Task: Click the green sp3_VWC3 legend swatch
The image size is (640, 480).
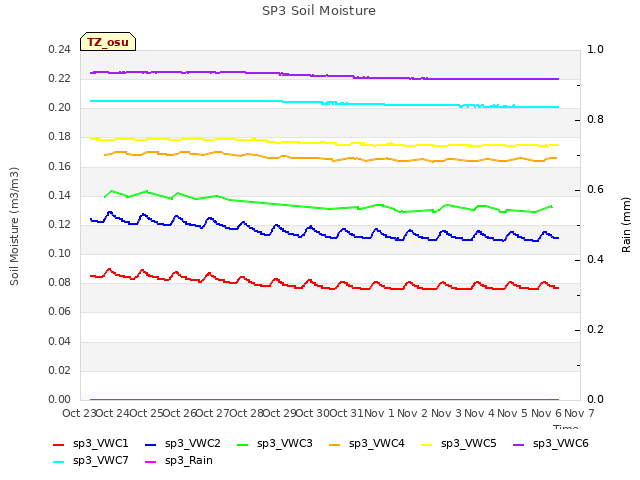Action: pos(242,444)
